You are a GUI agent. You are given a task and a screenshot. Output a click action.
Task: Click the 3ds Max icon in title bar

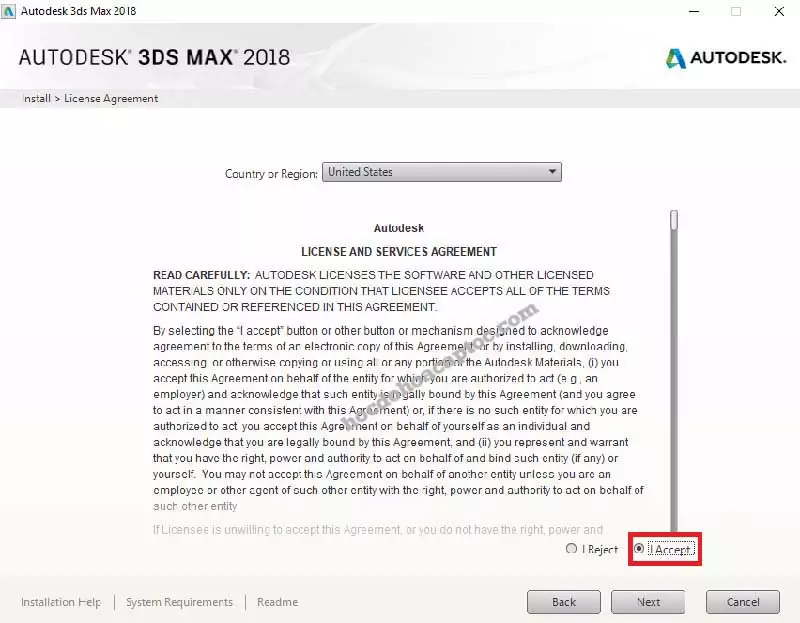click(x=12, y=11)
